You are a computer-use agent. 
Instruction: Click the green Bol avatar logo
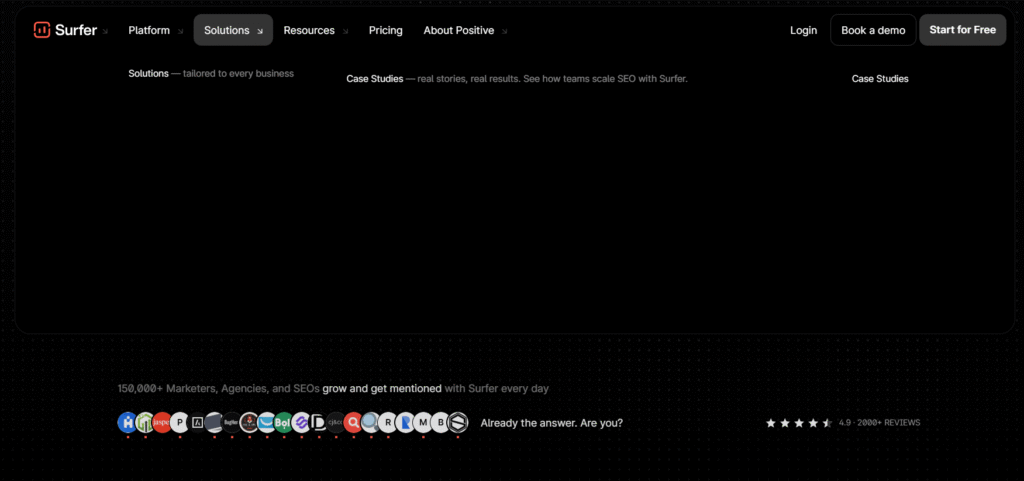click(x=284, y=422)
